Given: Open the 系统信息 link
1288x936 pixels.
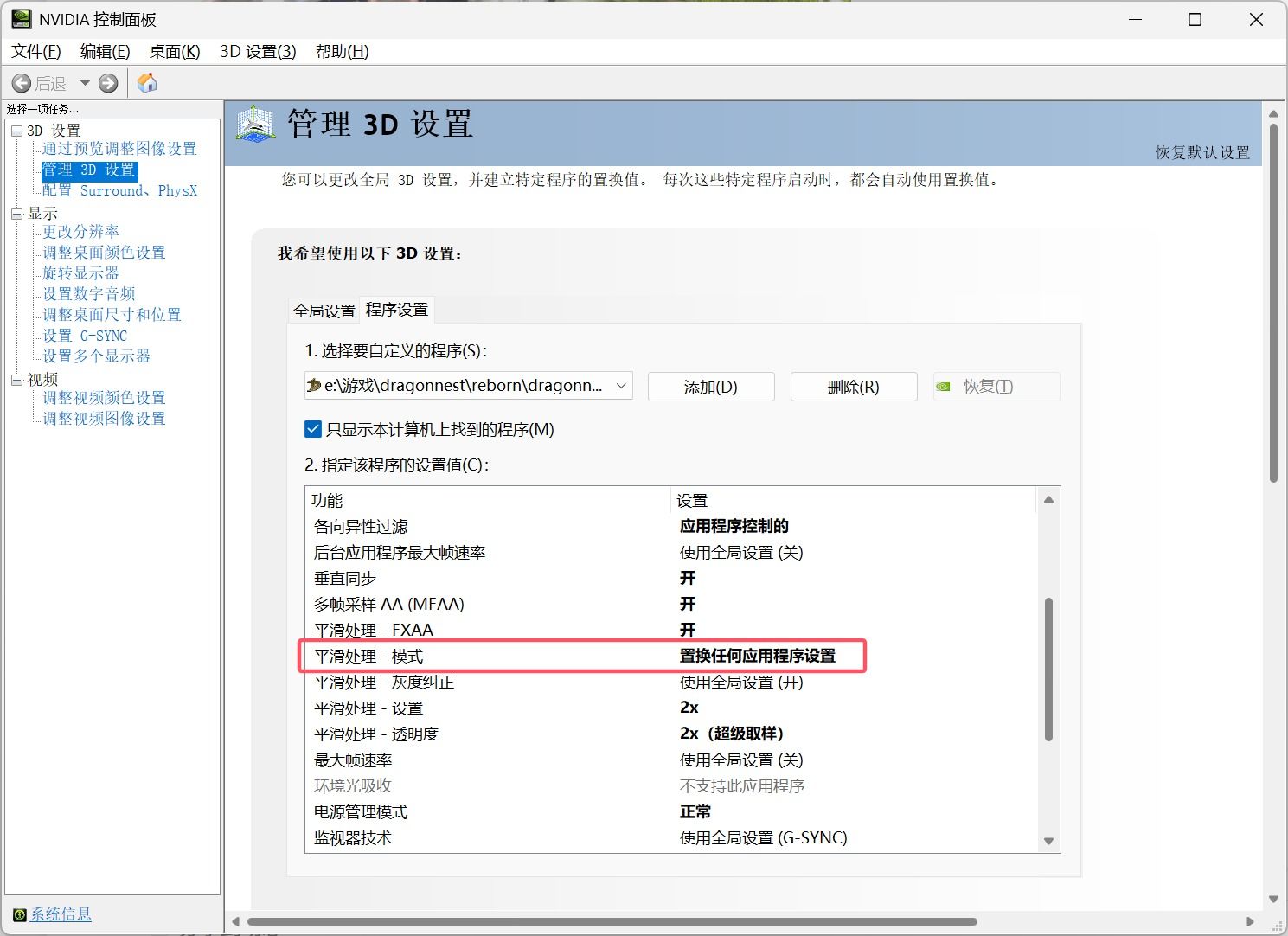Looking at the screenshot, I should pyautogui.click(x=61, y=914).
